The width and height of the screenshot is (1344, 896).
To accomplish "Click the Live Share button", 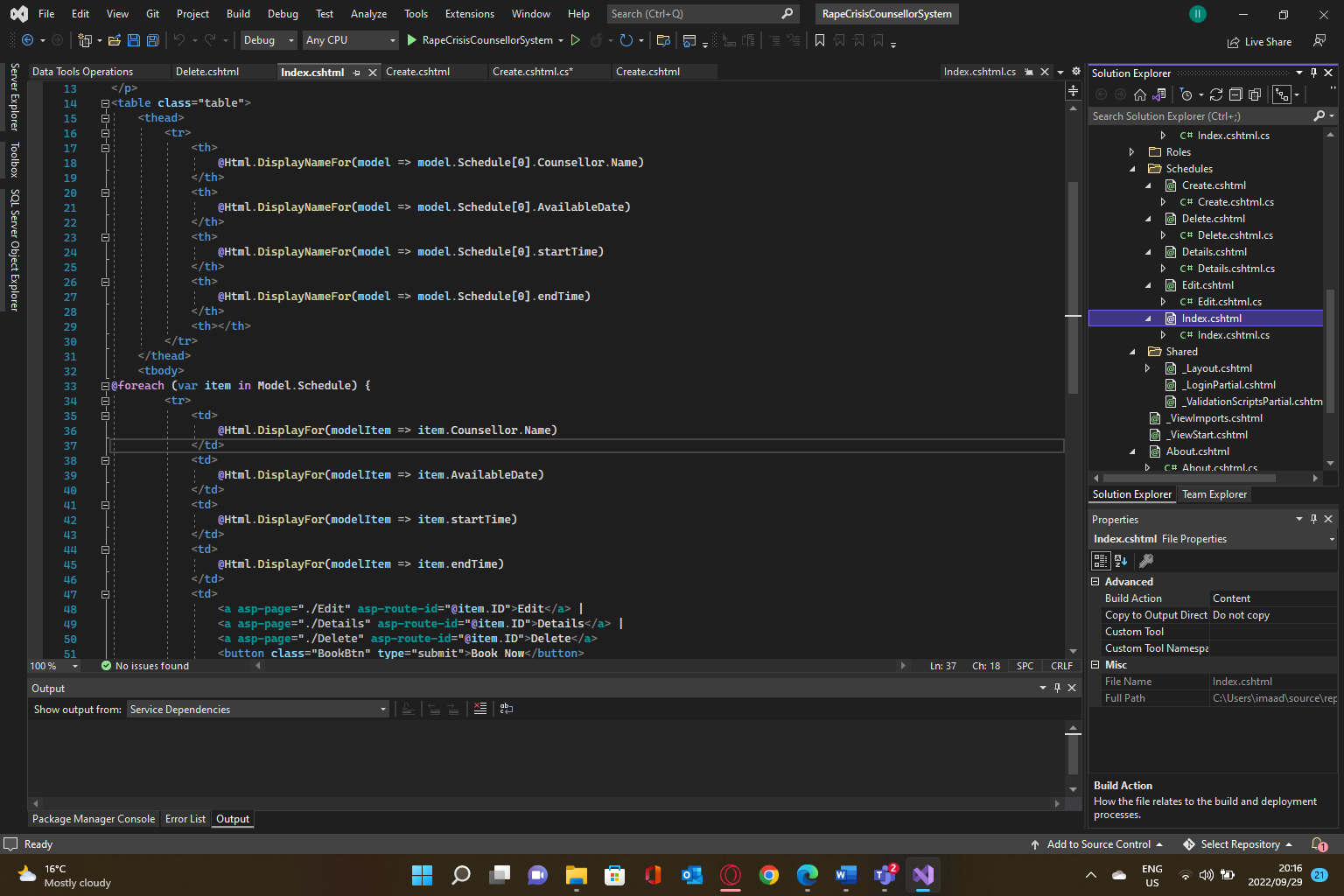I will [1259, 42].
